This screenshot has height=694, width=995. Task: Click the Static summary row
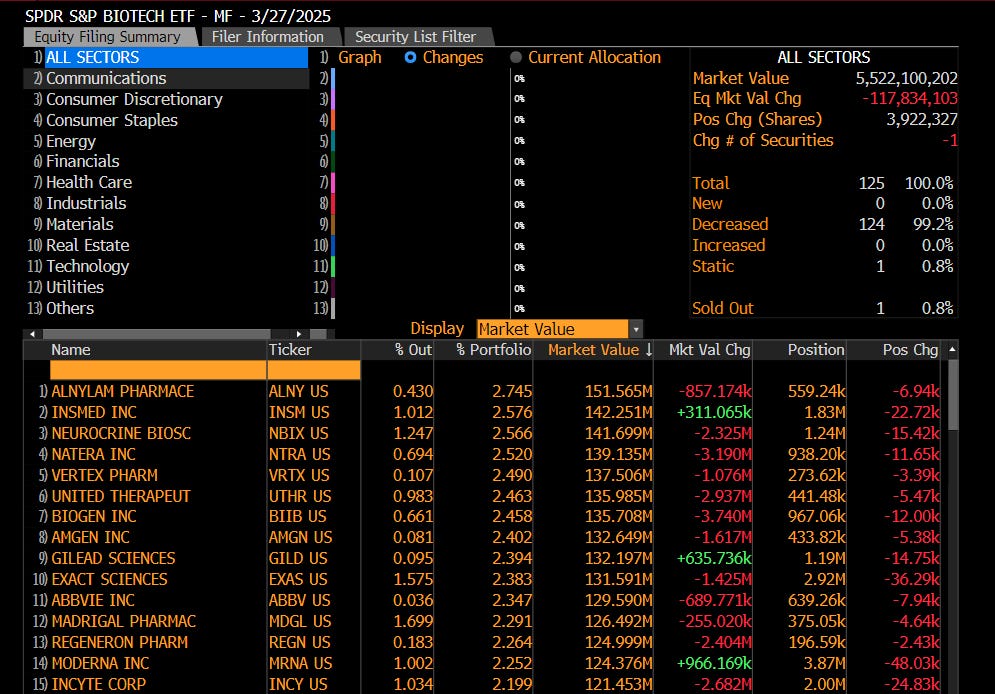pos(823,266)
